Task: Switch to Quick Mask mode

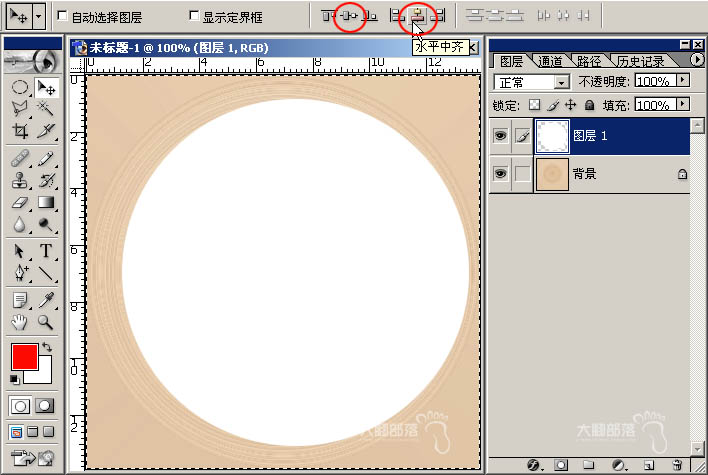Action: click(x=44, y=406)
